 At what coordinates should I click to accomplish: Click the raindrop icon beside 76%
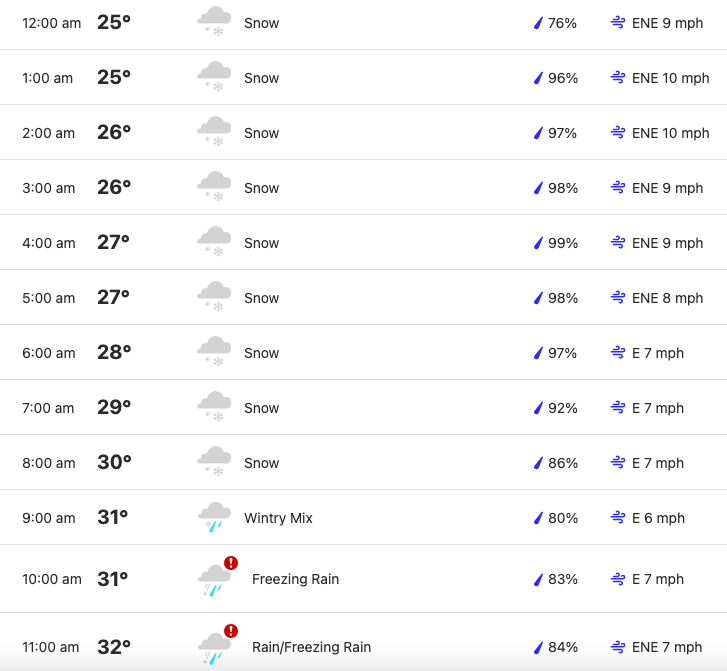coord(538,23)
